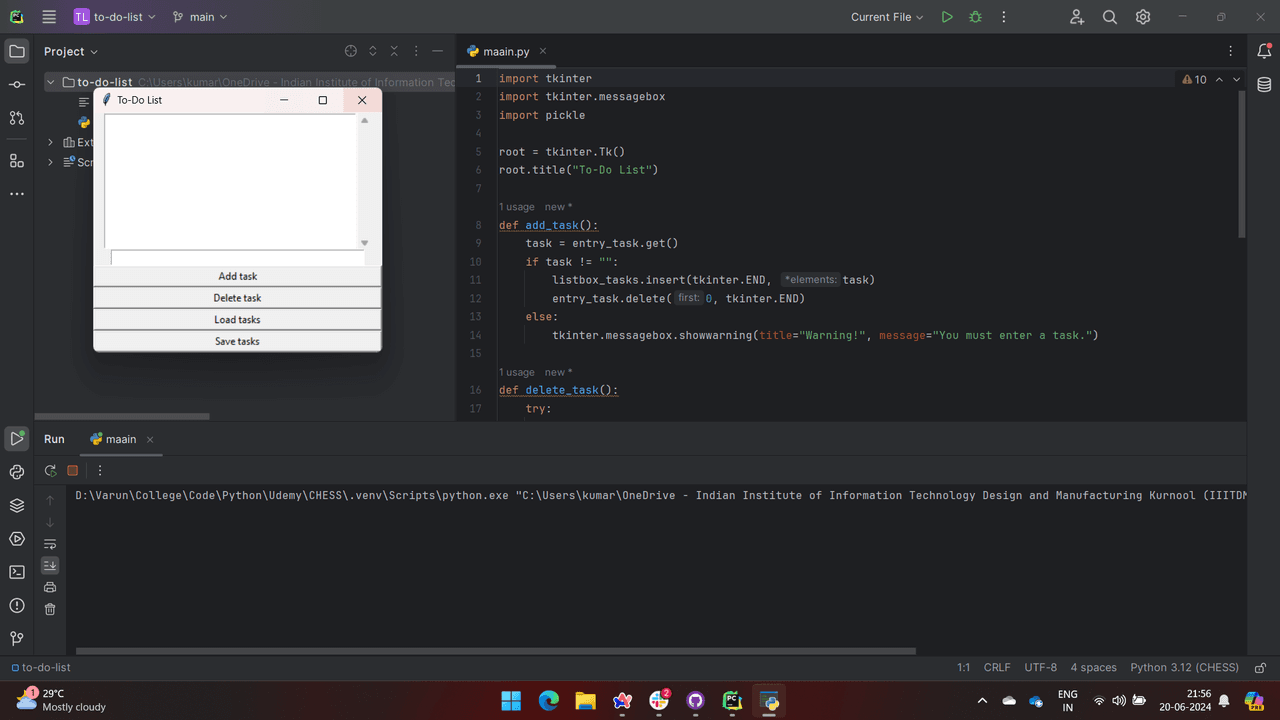Toggle read-only lock in status bar

[x=1260, y=668]
